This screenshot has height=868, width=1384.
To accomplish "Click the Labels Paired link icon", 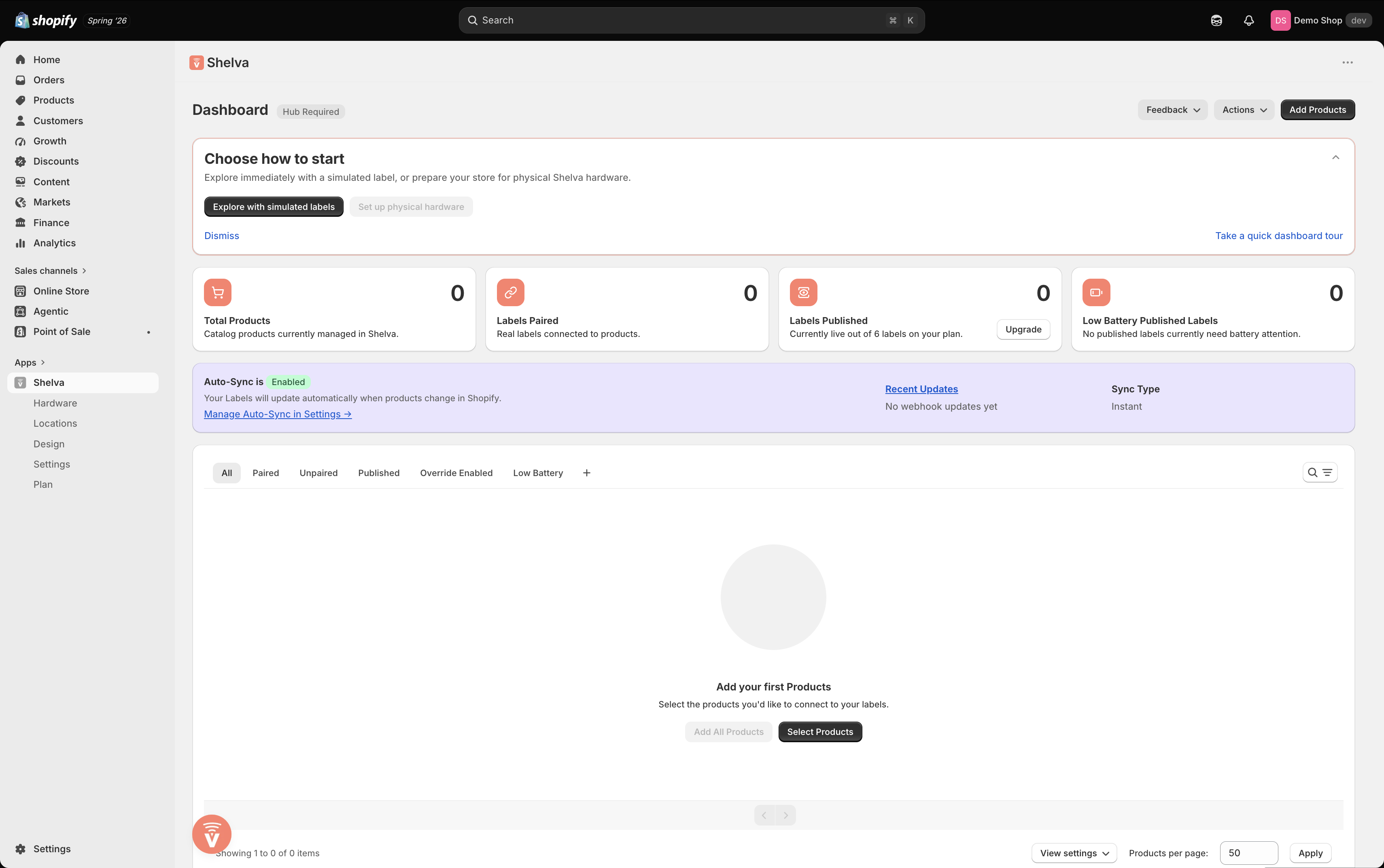I will [511, 293].
